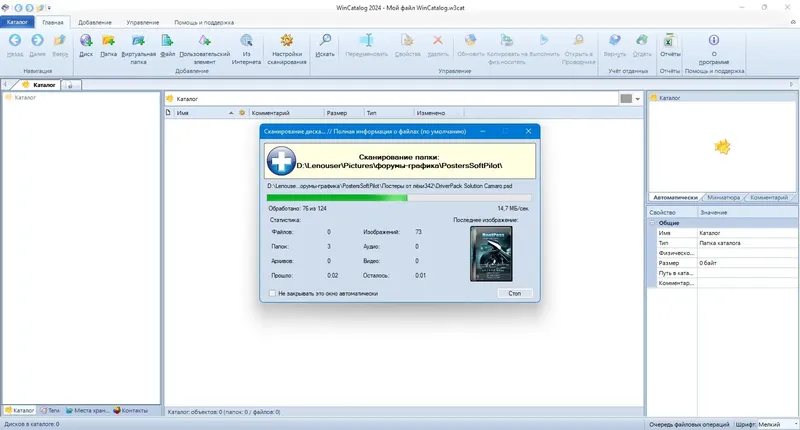Click the last image thumbnail in dialog

click(491, 254)
